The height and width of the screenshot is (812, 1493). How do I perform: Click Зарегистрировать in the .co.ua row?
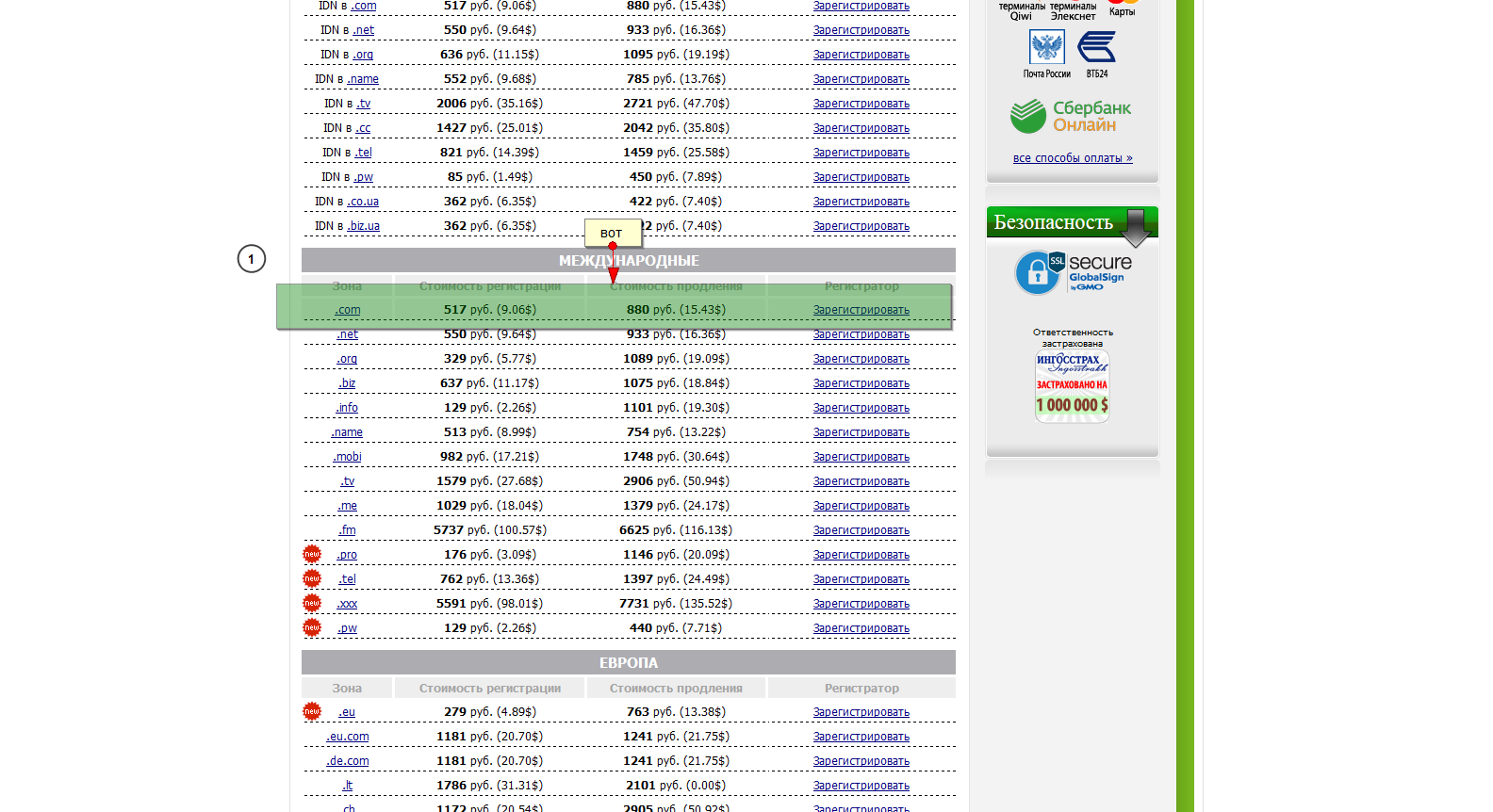point(861,202)
